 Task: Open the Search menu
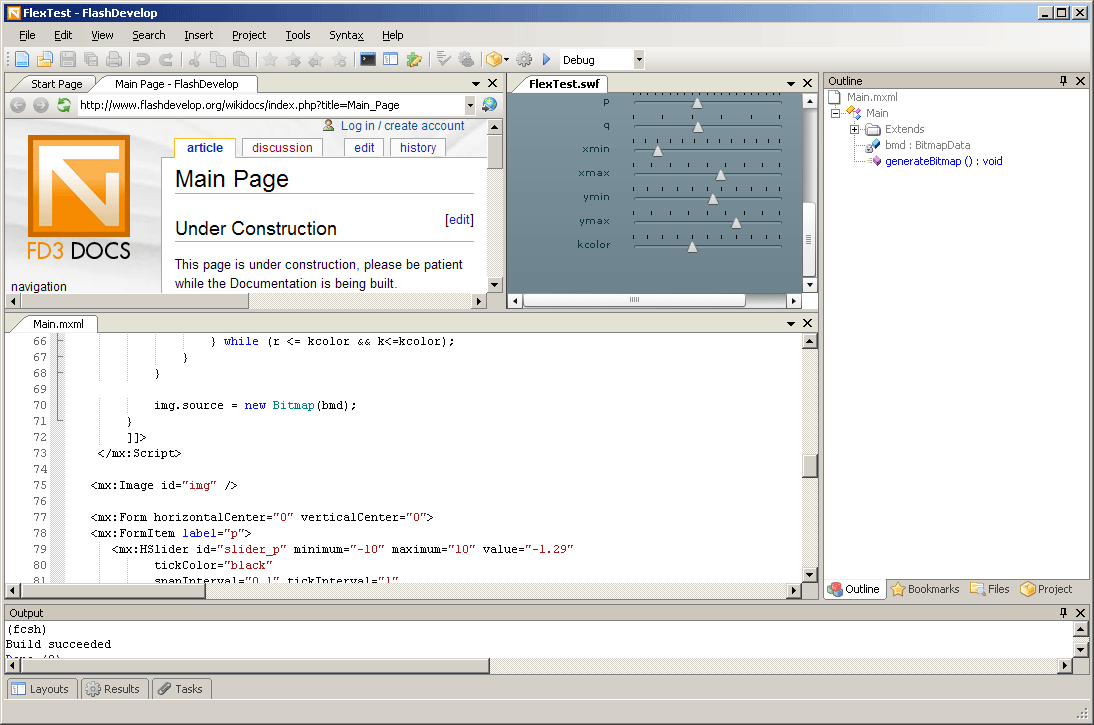(x=149, y=35)
